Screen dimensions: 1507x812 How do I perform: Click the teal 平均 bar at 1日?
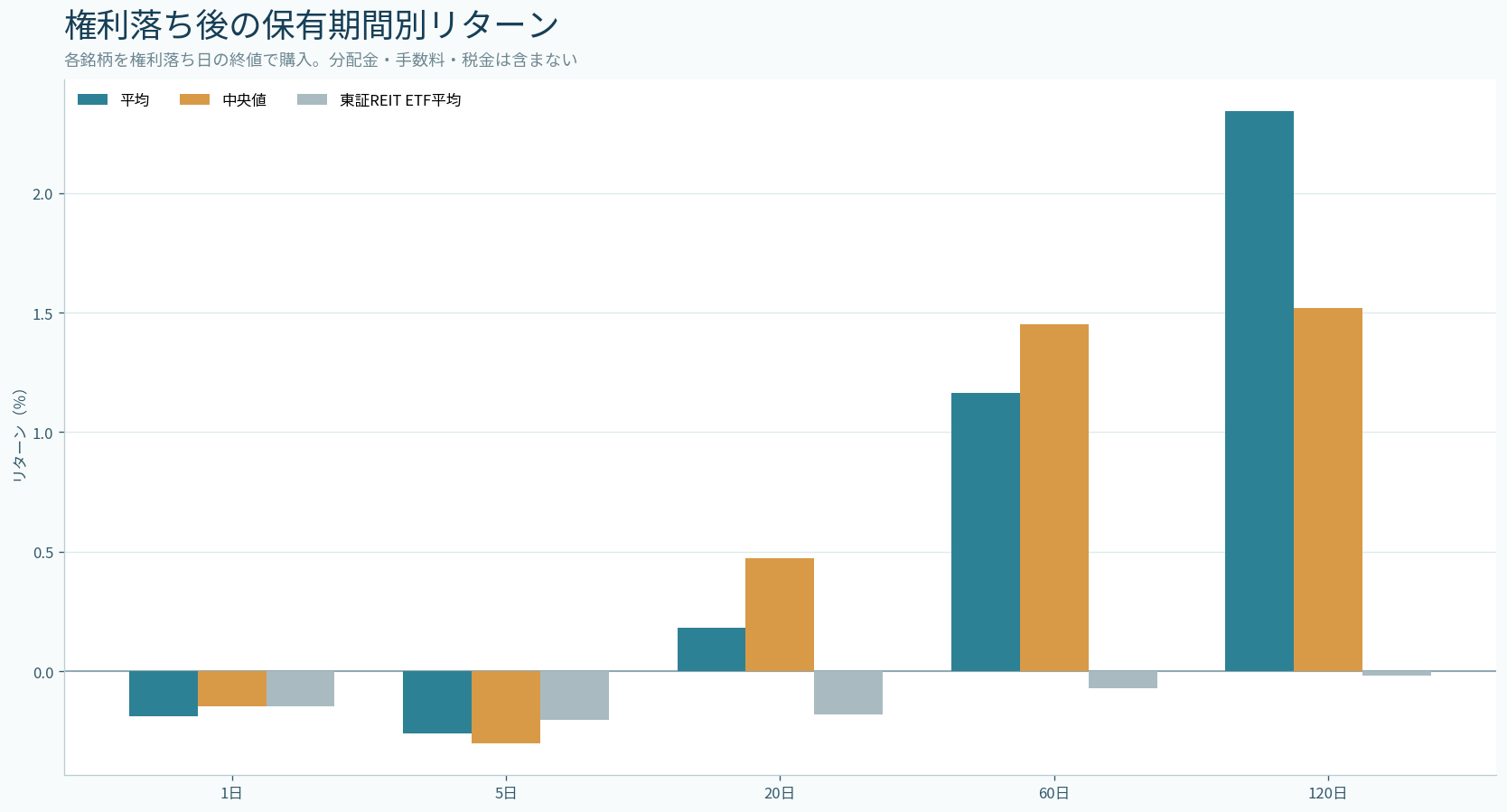tap(164, 694)
